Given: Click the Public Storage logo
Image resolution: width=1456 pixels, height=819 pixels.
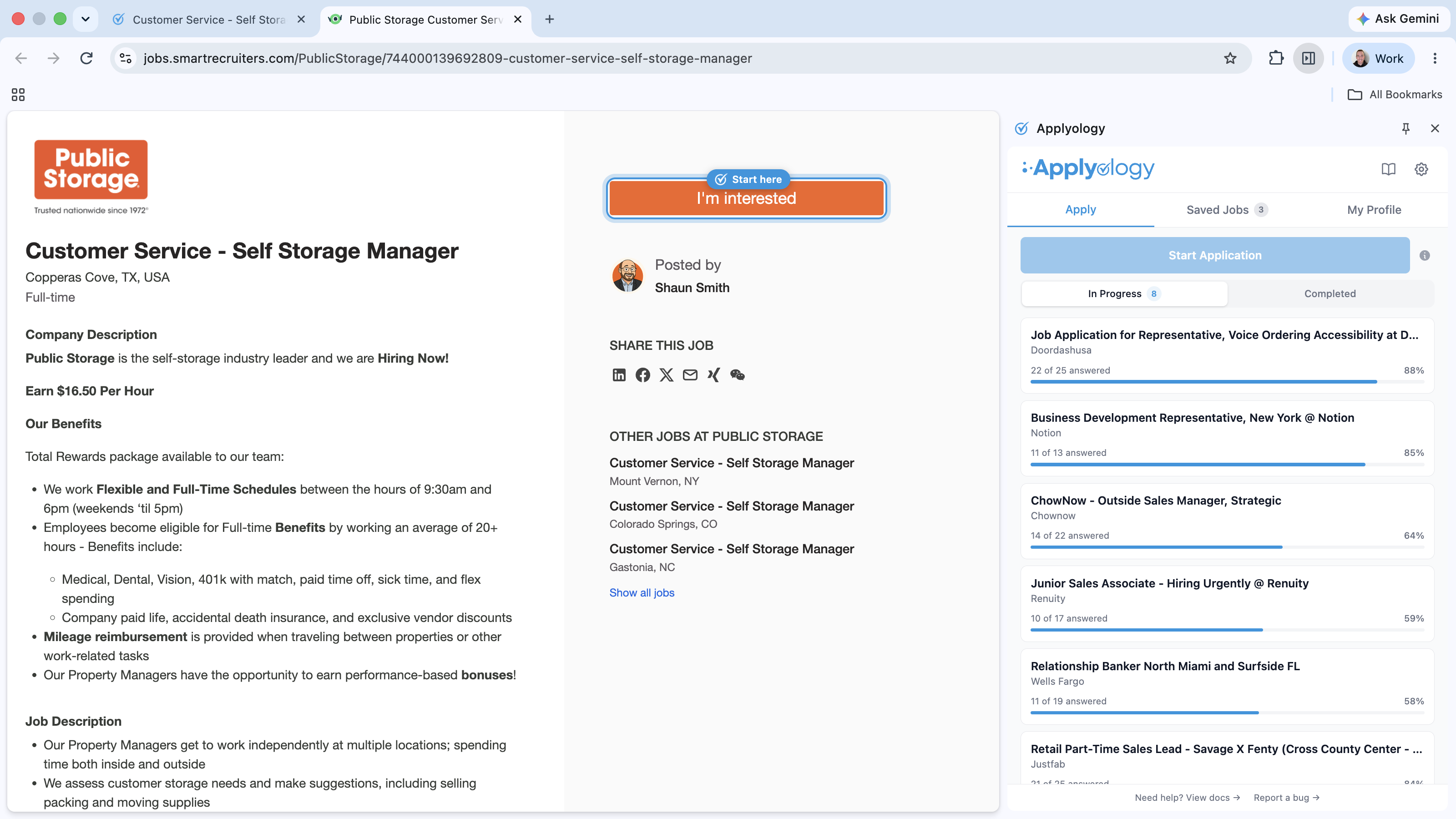Looking at the screenshot, I should pyautogui.click(x=91, y=177).
